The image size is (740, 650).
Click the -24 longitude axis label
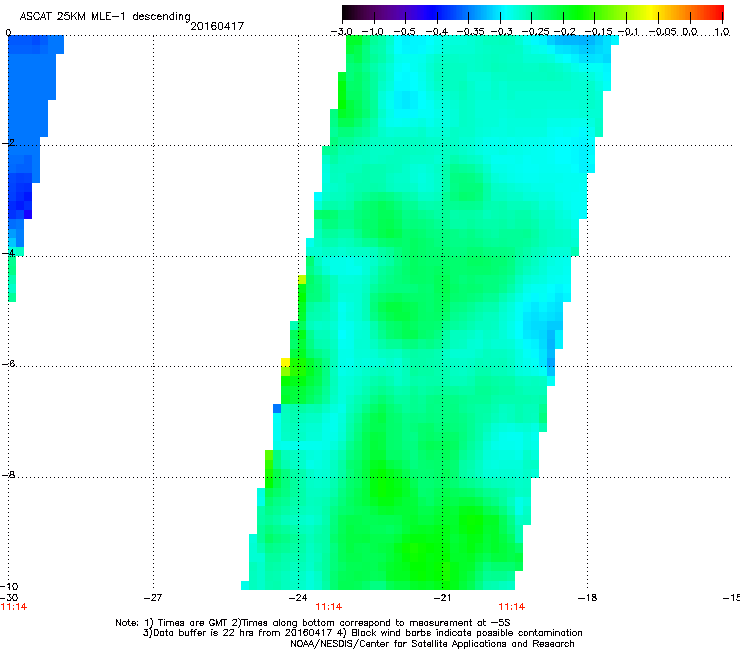298,598
